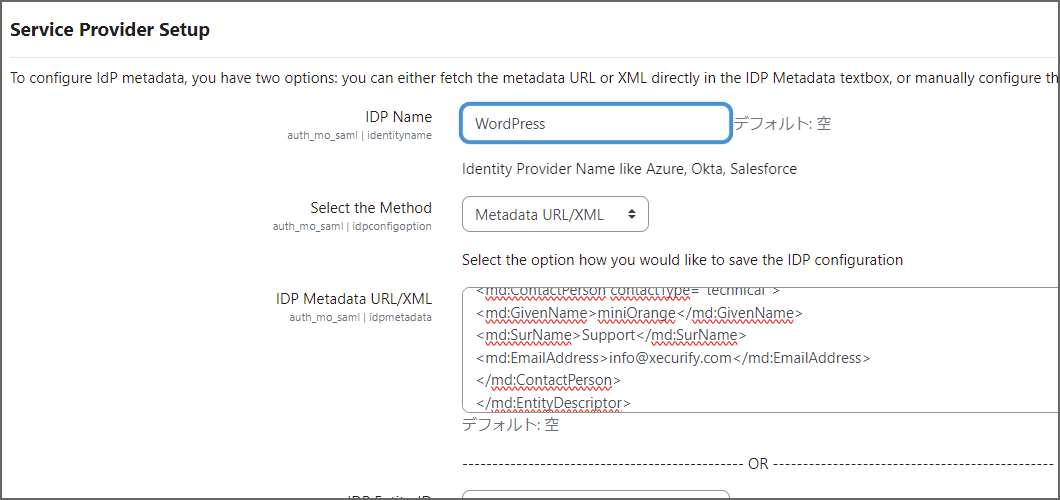The width and height of the screenshot is (1060, 500).
Task: Click the 'auth_mo_saml | idpmetadata' text
Action: click(x=361, y=317)
